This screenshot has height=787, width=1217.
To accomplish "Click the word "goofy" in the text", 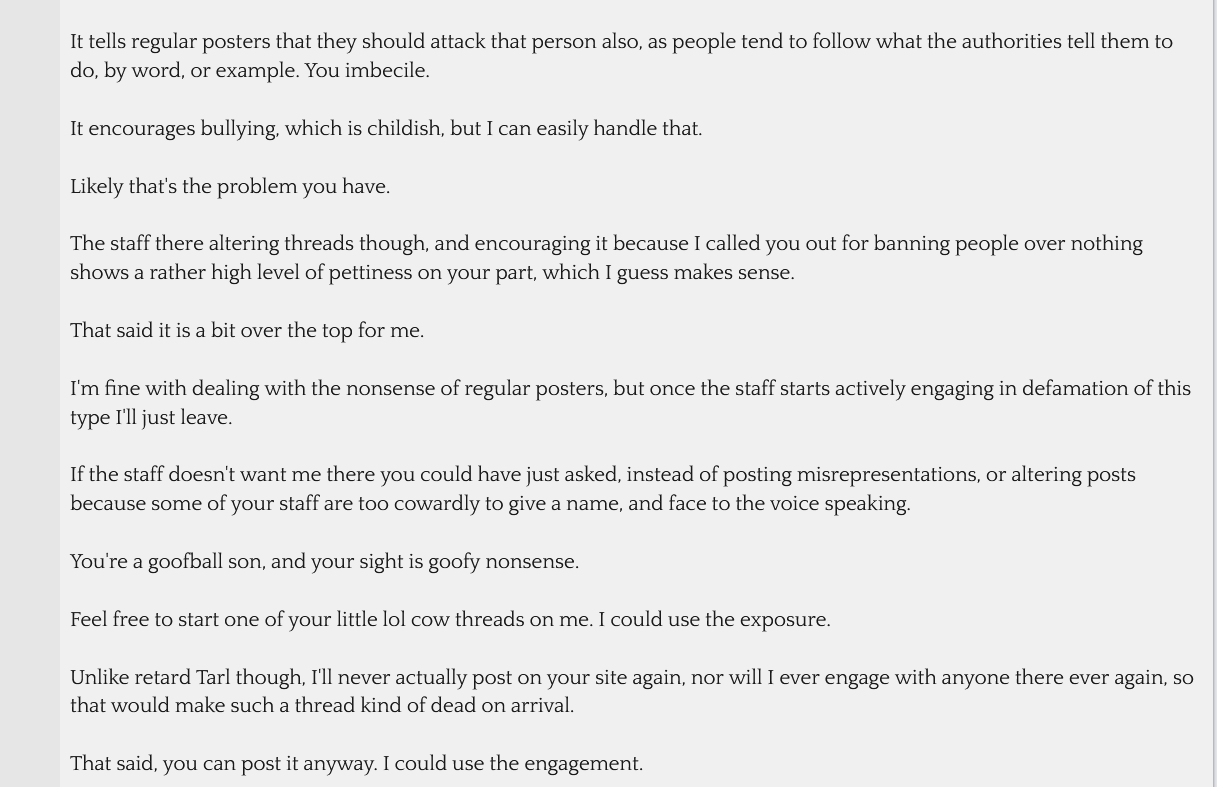I will point(454,562).
